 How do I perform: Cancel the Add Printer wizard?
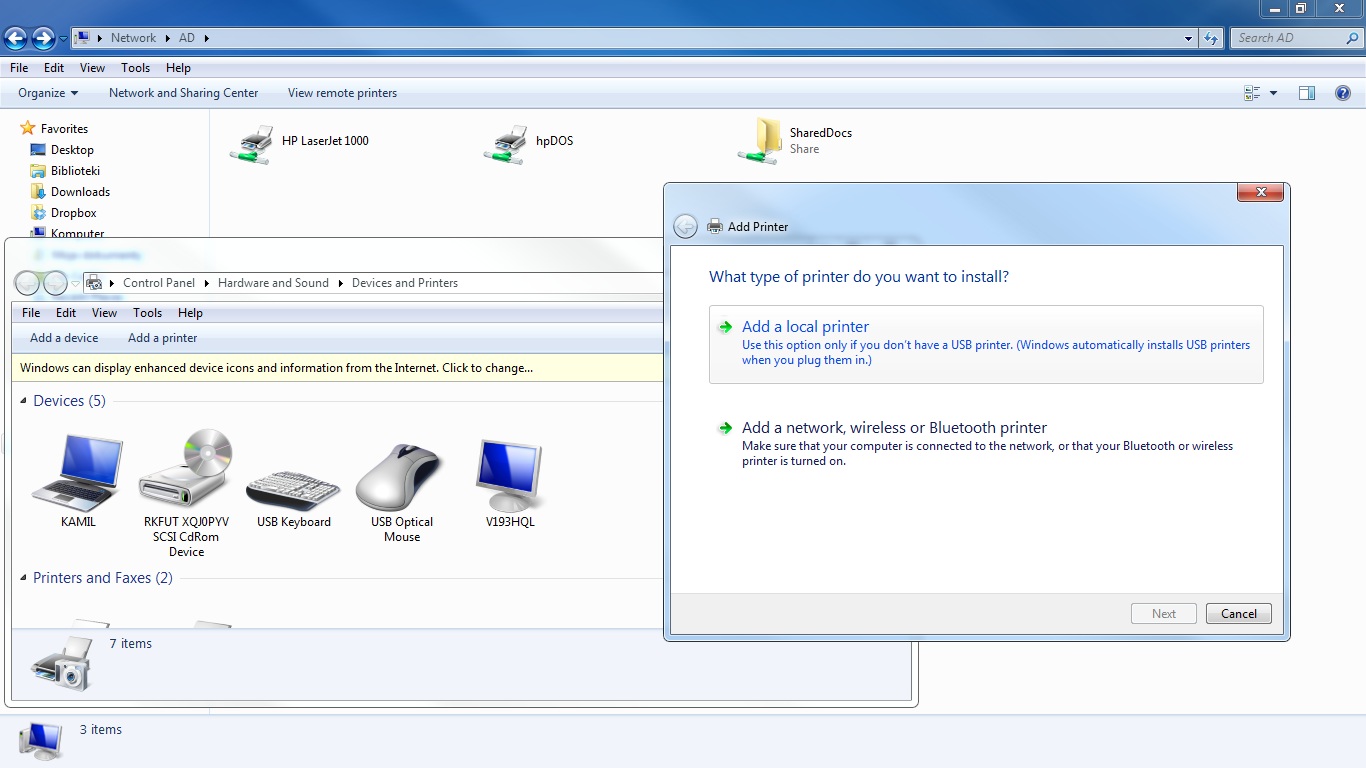1238,614
